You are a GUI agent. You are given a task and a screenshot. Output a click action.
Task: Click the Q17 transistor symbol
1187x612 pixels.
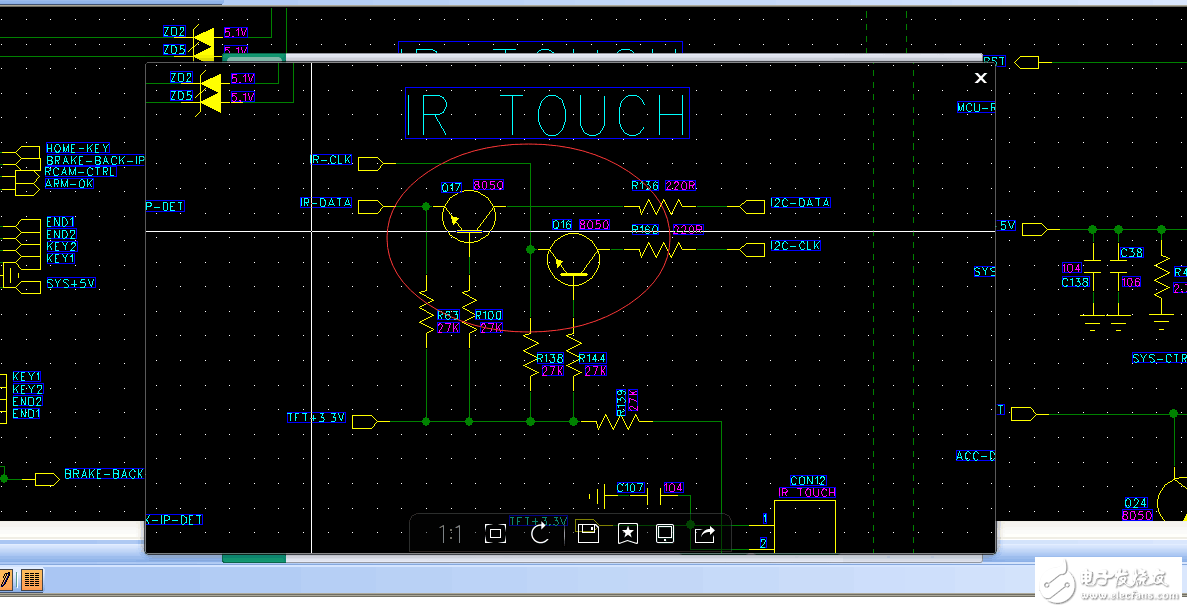[x=469, y=216]
